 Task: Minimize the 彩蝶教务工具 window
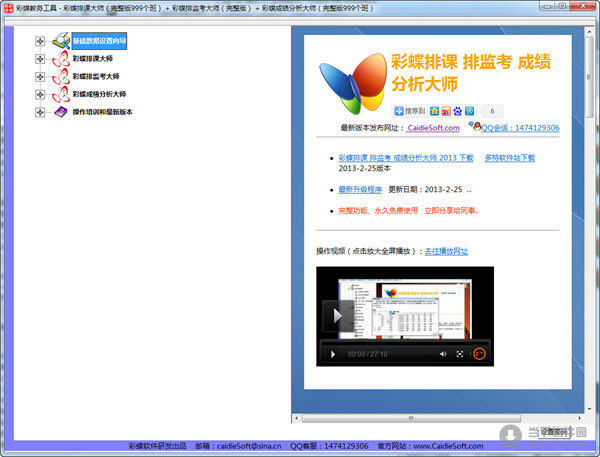547,6
